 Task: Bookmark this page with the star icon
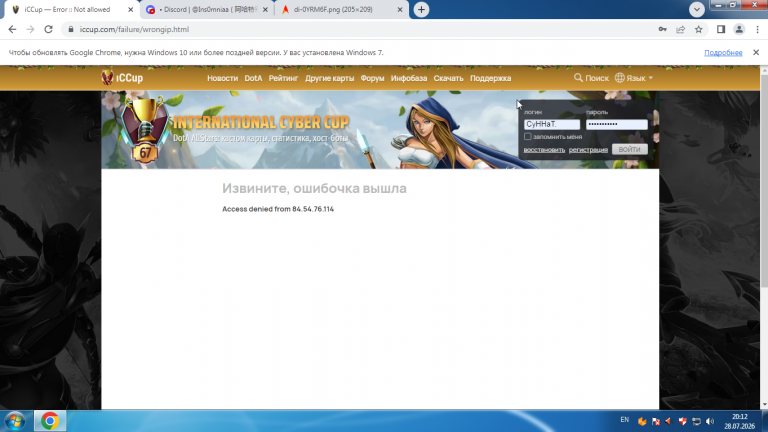(698, 29)
